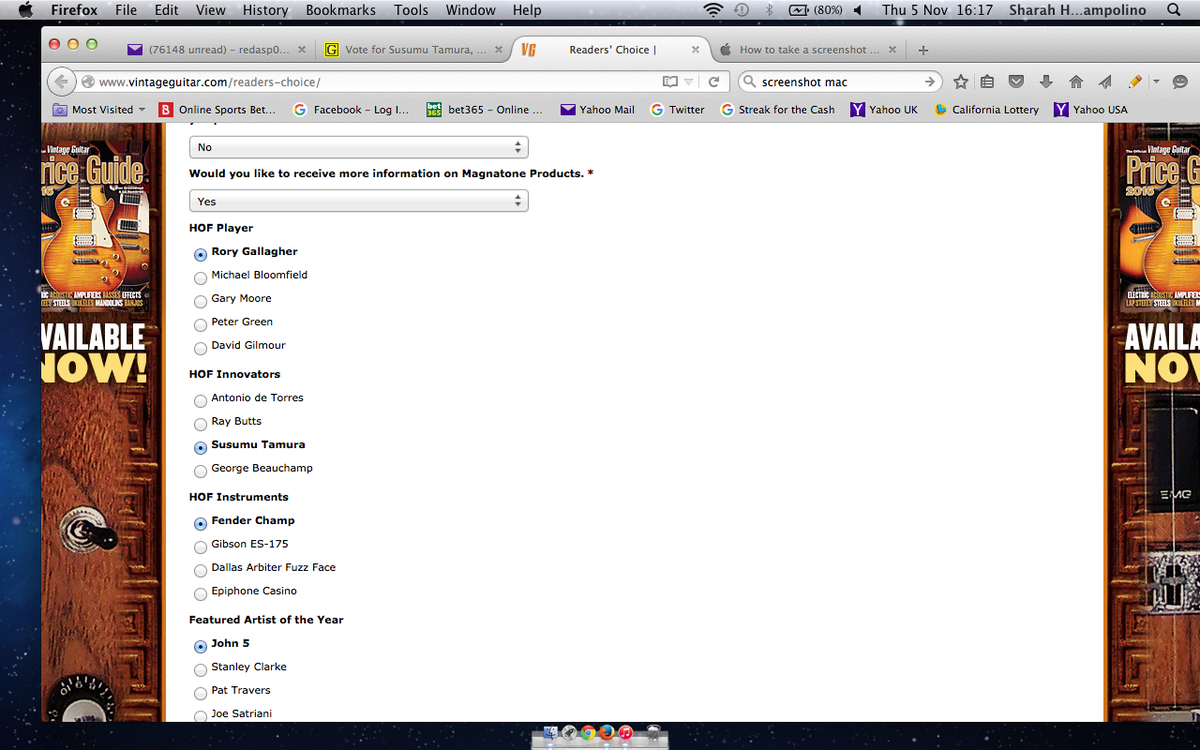The image size is (1200, 750).
Task: Open the Hello chat smiley icon
Action: pos(1180,82)
